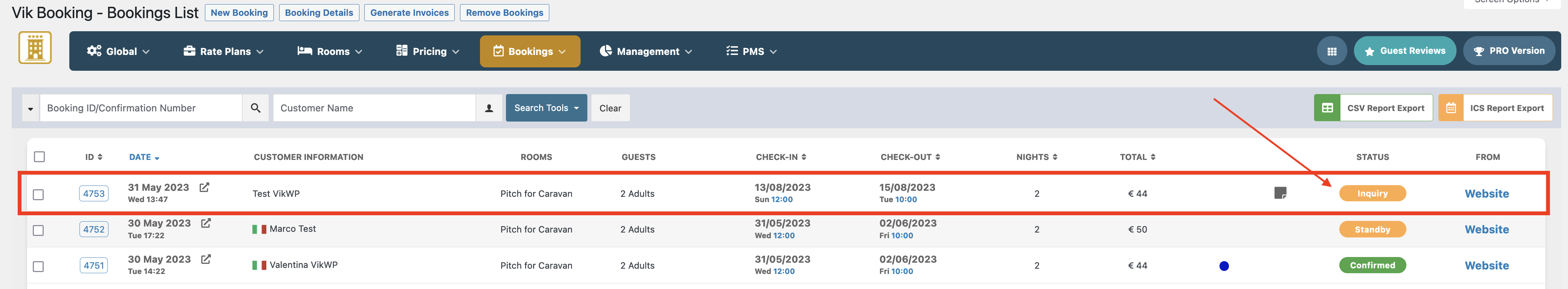Click CSV Report Export button label
1568x289 pixels.
point(1386,108)
